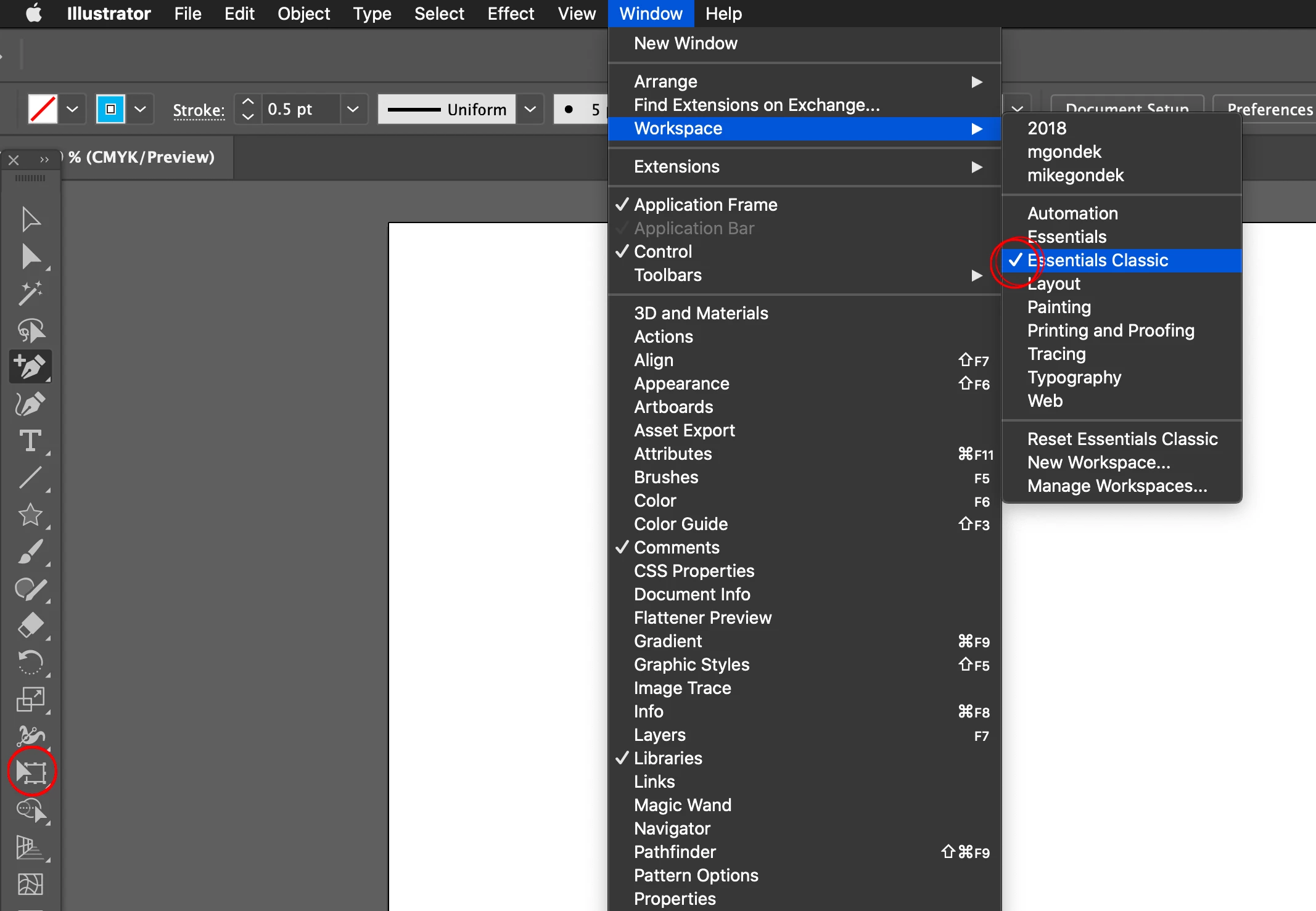1316x911 pixels.
Task: Expand the Uniform profile dropdown
Action: [530, 110]
